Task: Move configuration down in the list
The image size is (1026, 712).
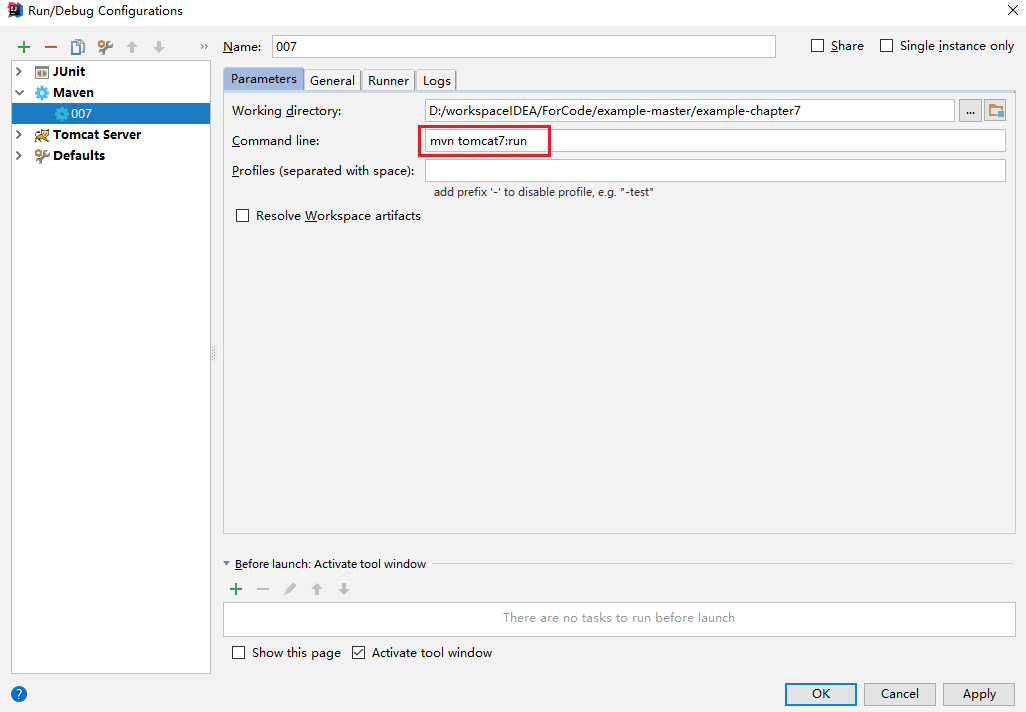Action: click(x=158, y=46)
